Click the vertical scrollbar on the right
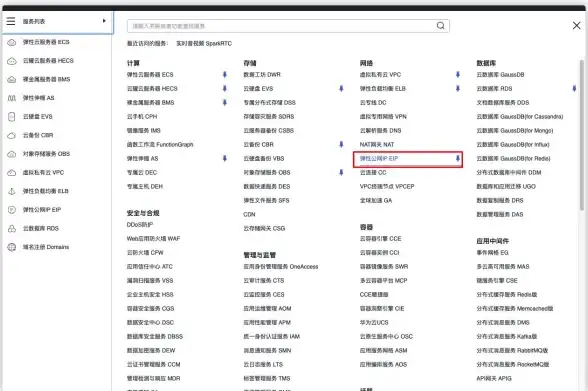The height and width of the screenshot is (391, 588). [582, 135]
